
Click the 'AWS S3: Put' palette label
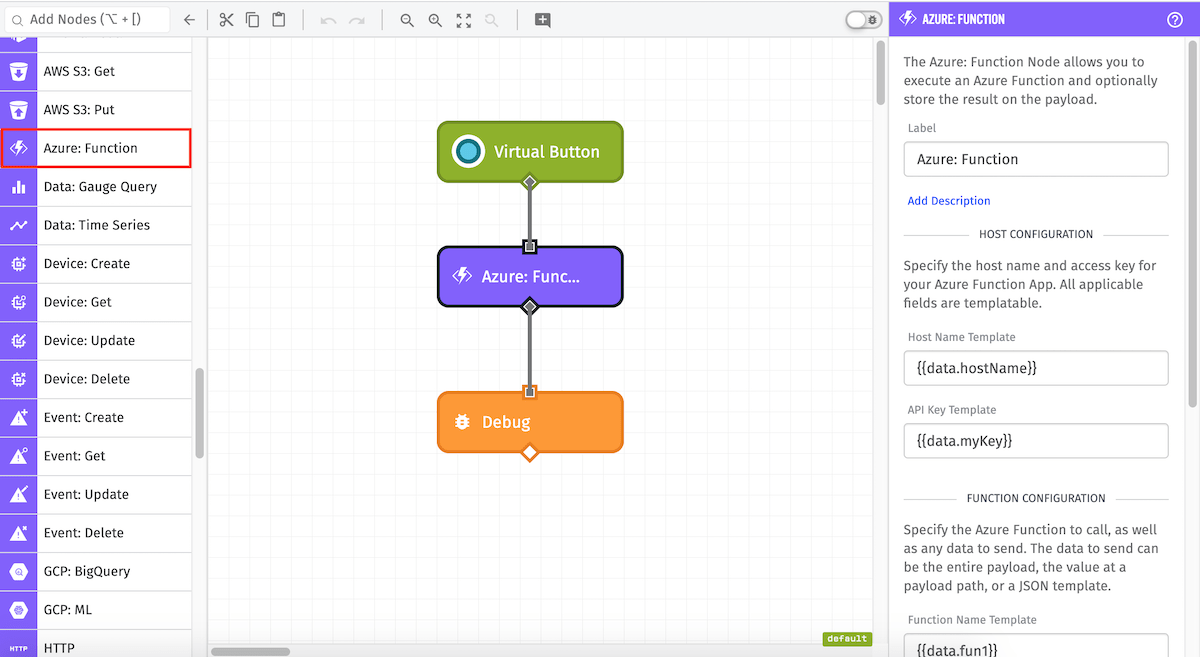pyautogui.click(x=80, y=110)
